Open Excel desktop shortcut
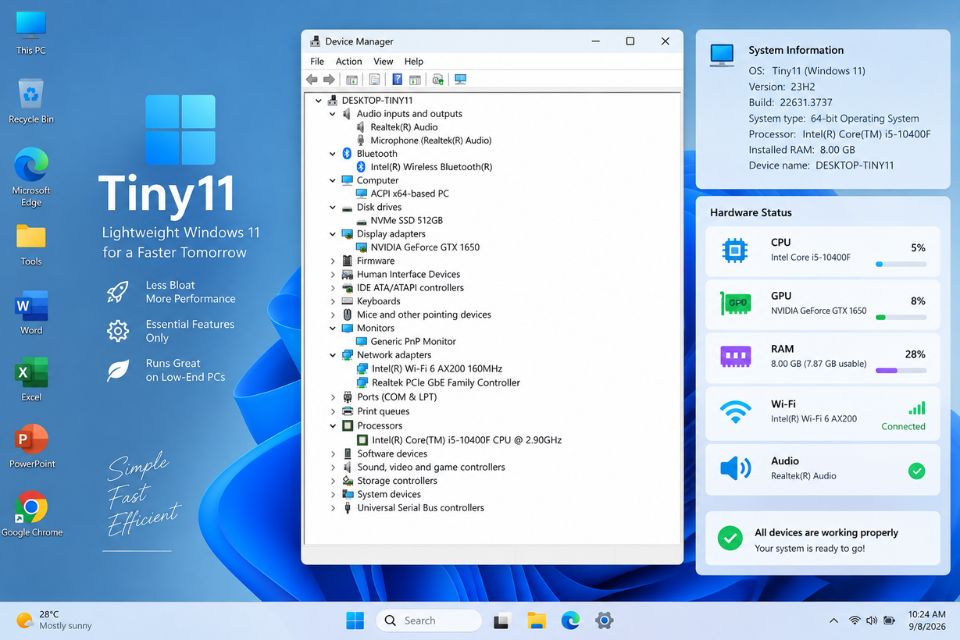Image resolution: width=960 pixels, height=640 pixels. [31, 379]
